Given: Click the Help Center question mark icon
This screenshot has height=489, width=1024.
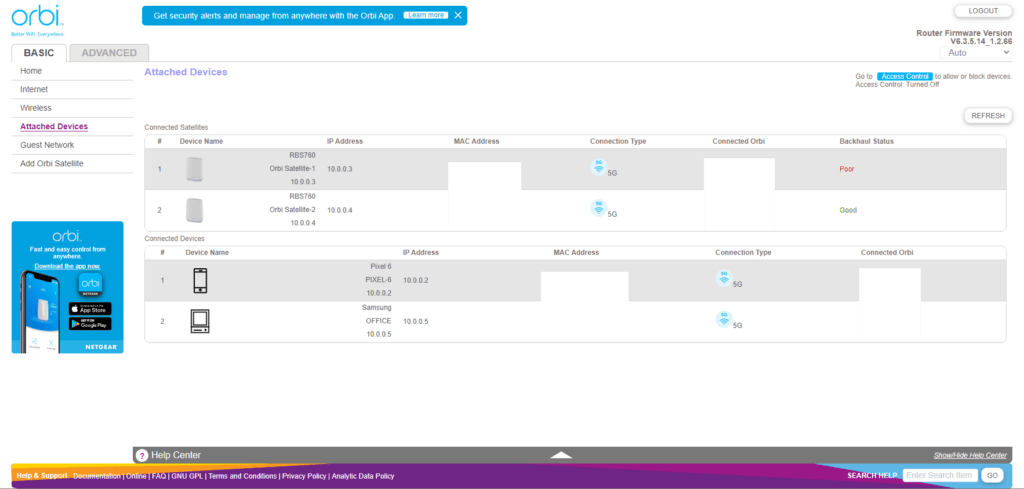Looking at the screenshot, I should pos(141,455).
